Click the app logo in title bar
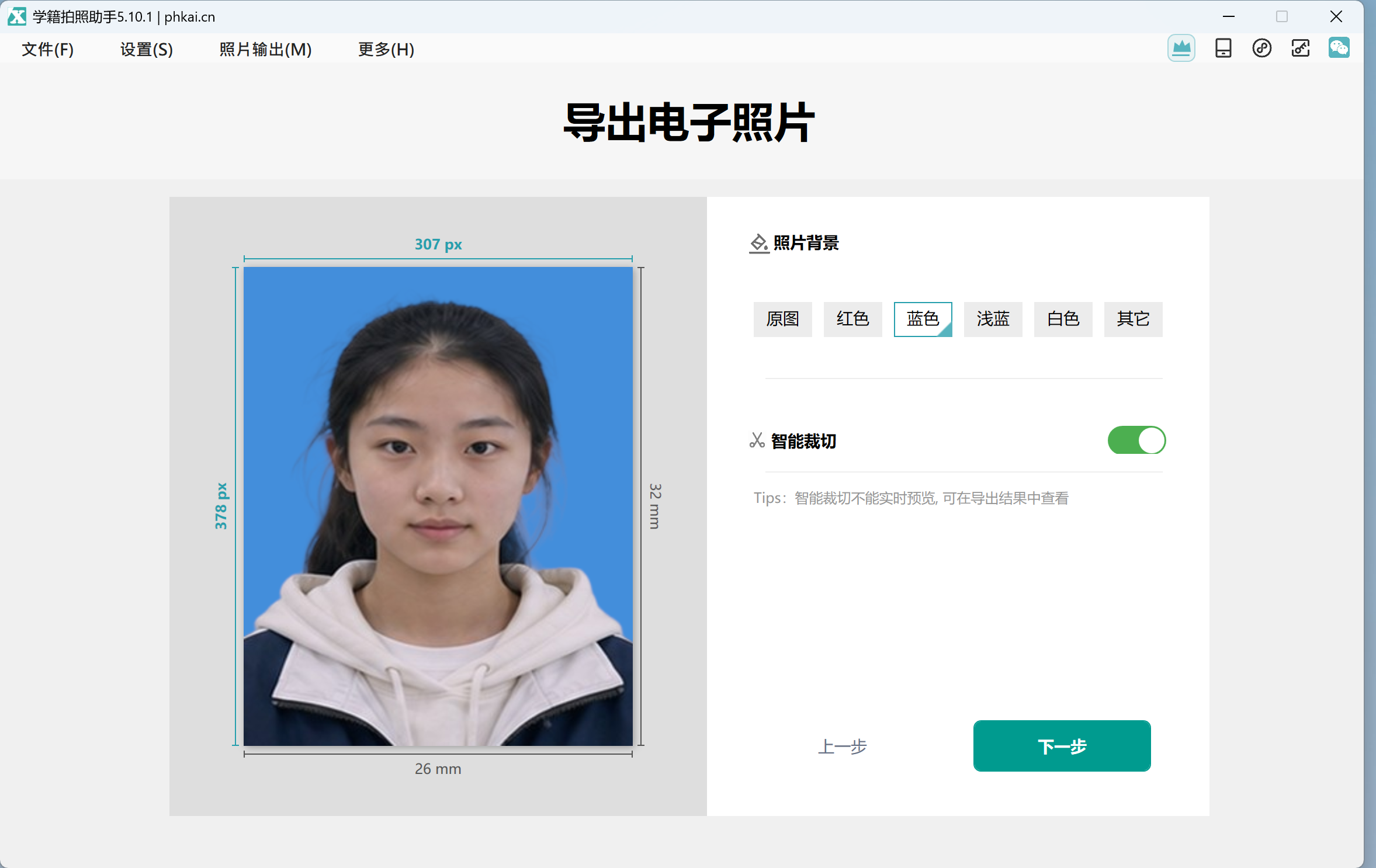Screen dimensions: 1376x868 point(17,16)
